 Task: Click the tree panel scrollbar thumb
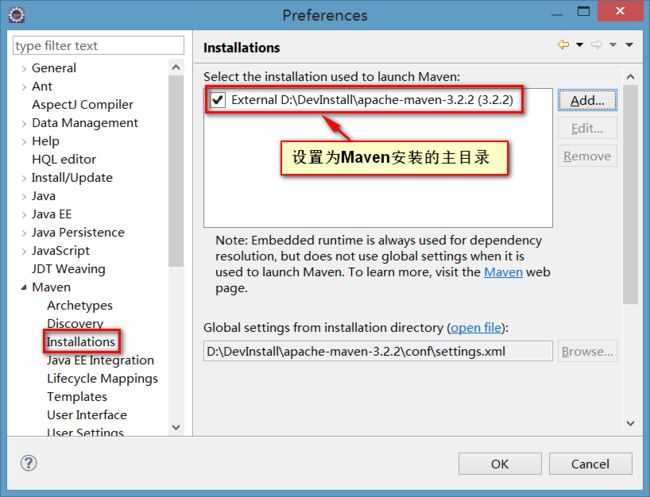(176, 171)
